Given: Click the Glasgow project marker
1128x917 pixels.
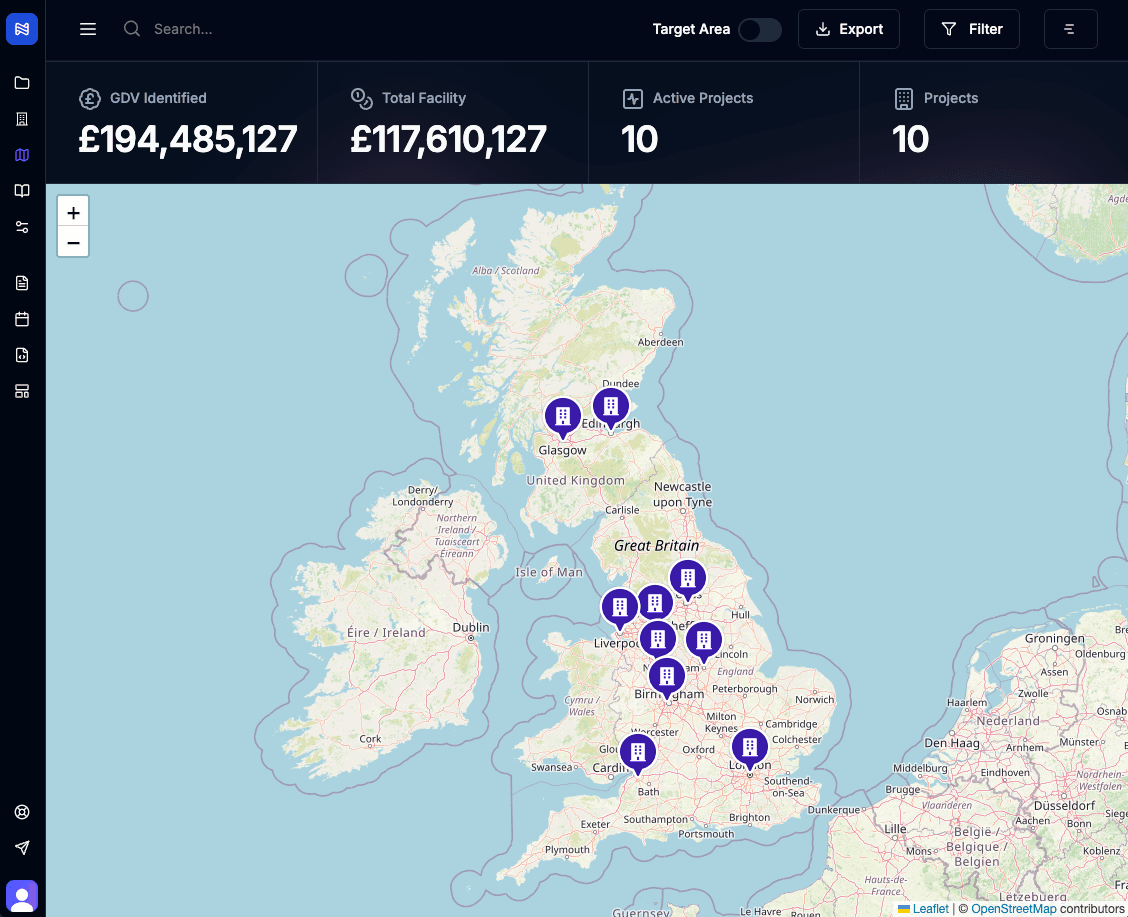Looking at the screenshot, I should (x=563, y=418).
